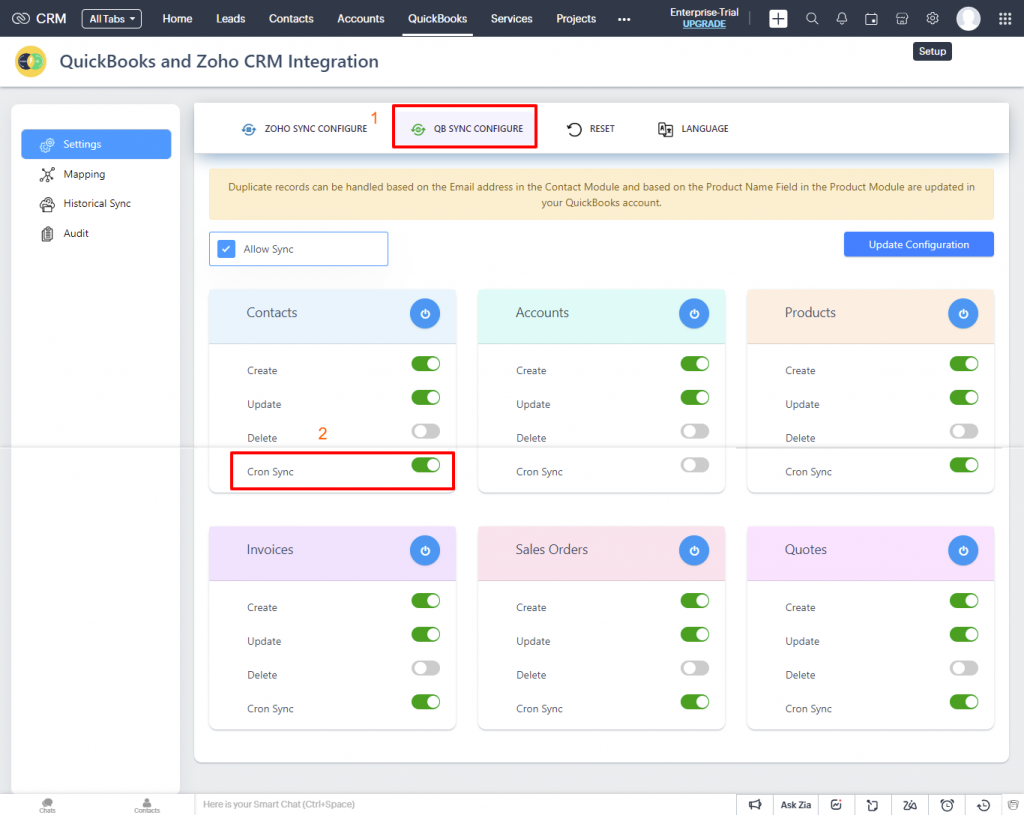Click the Invoices card power icon
Screen dimensions: 1024x815
coord(425,551)
